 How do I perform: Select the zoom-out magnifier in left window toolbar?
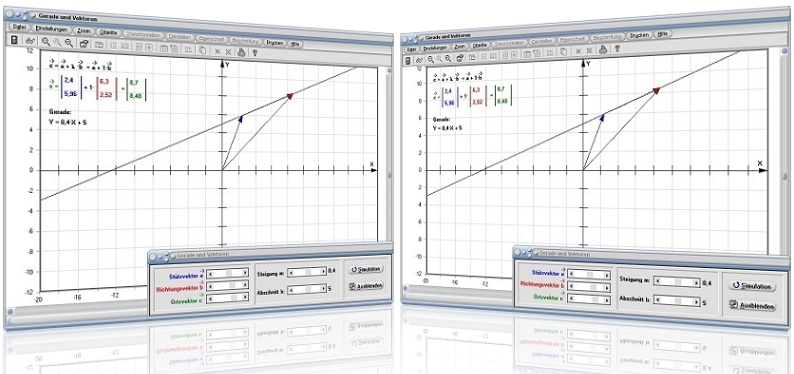69,43
